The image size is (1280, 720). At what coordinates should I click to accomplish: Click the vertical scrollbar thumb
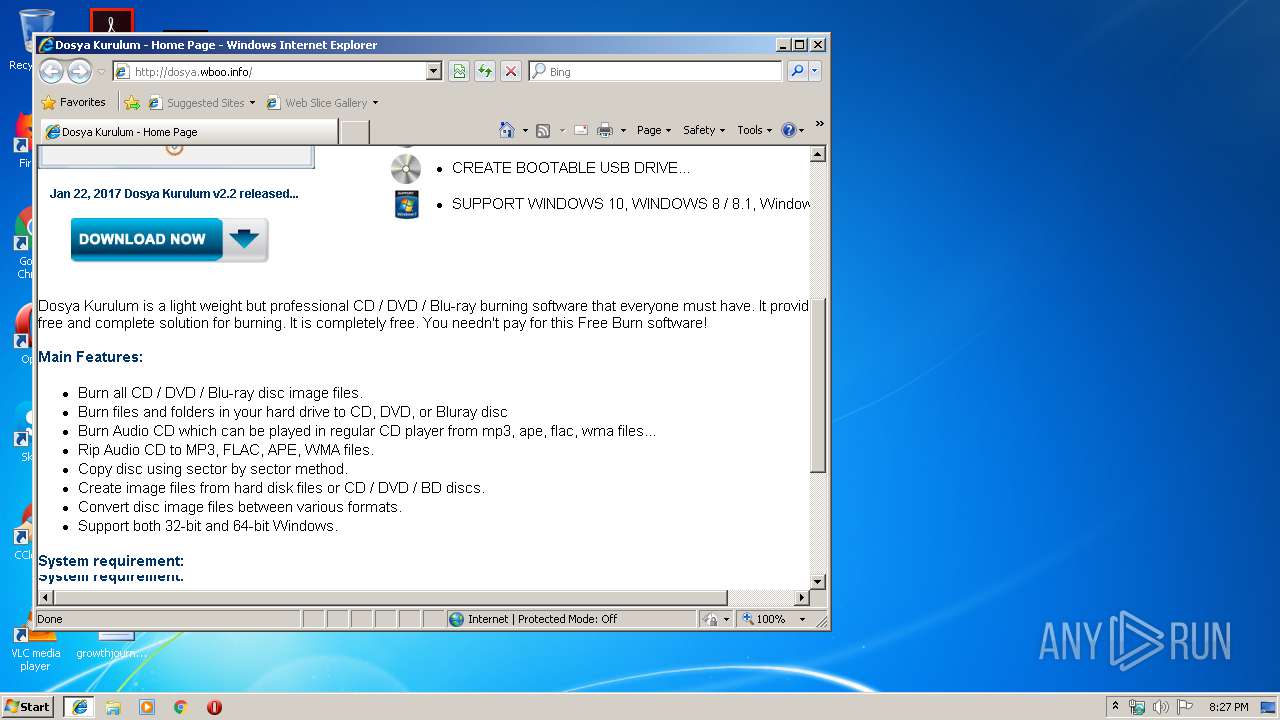click(817, 386)
